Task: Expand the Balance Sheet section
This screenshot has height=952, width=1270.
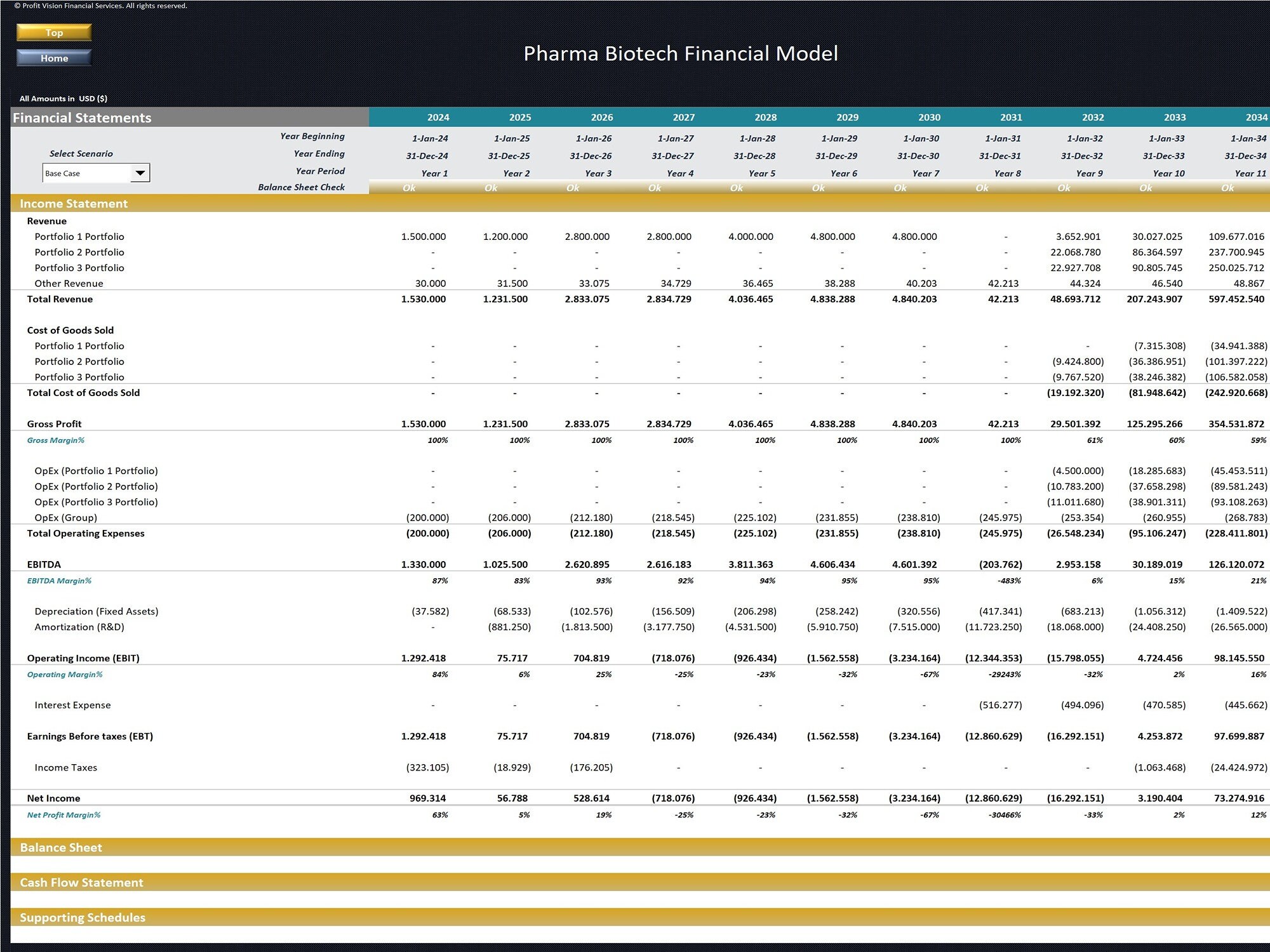Action: [62, 847]
